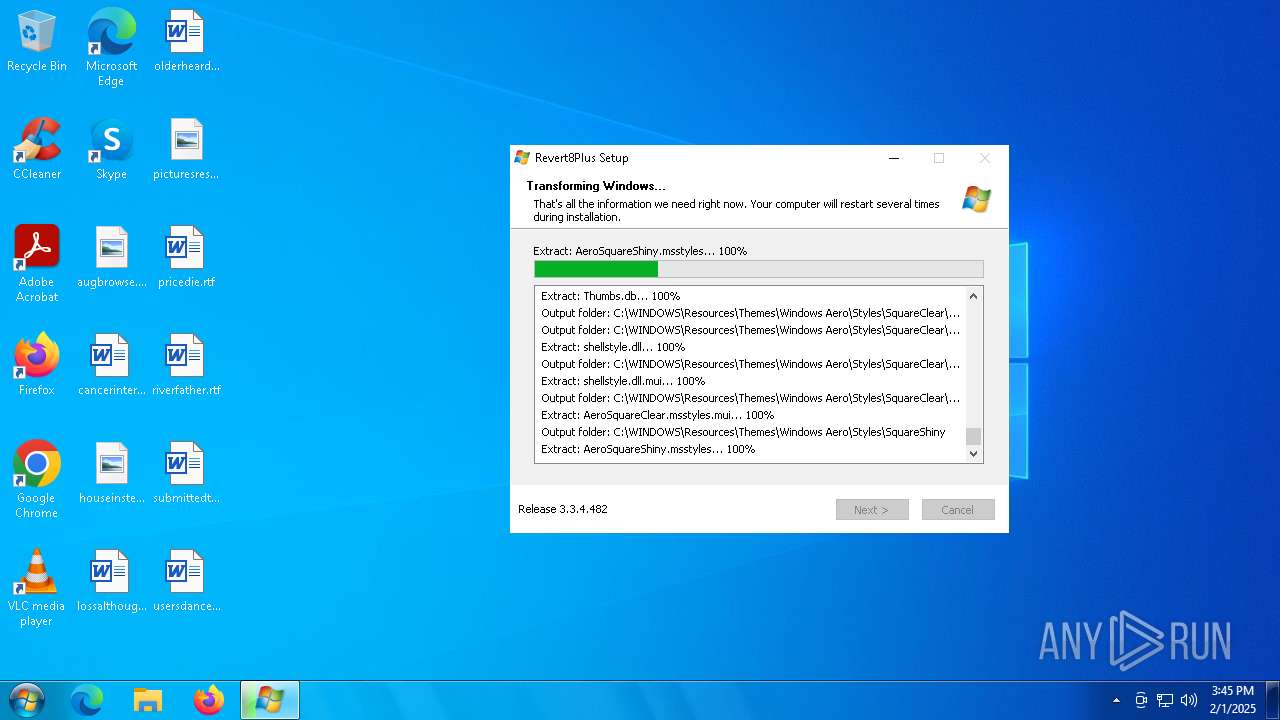Click the extraction progress bar
Image resolution: width=1280 pixels, height=720 pixels.
(759, 269)
